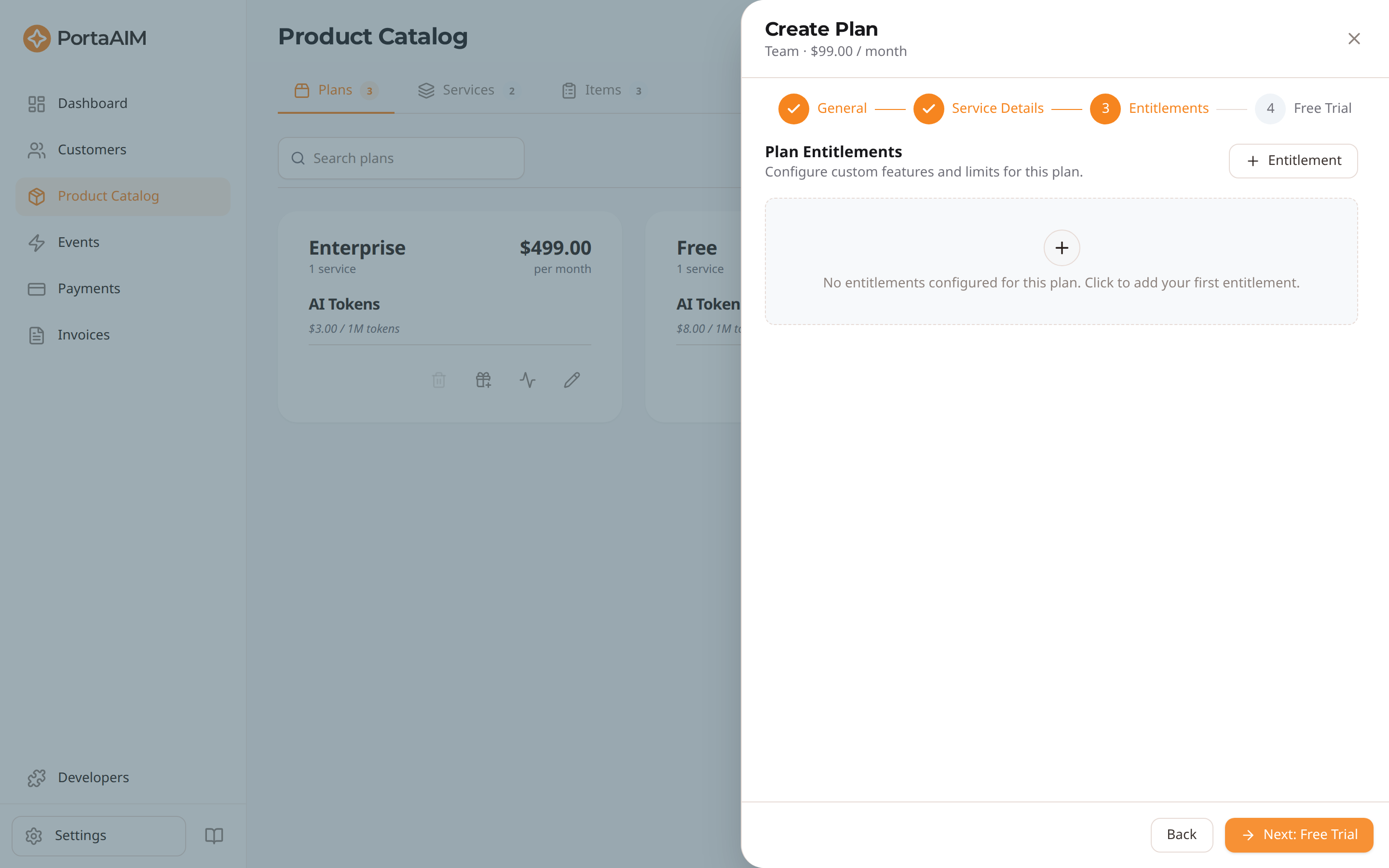Click the PortaAIM logo icon
Screen dimensions: 1389x868
pyautogui.click(x=37, y=39)
